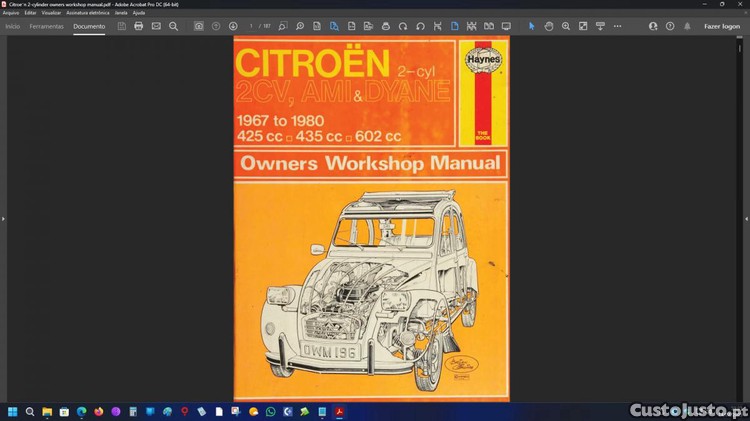Print the document using the printer icon
Screen dimensions: 750x421
tap(139, 26)
